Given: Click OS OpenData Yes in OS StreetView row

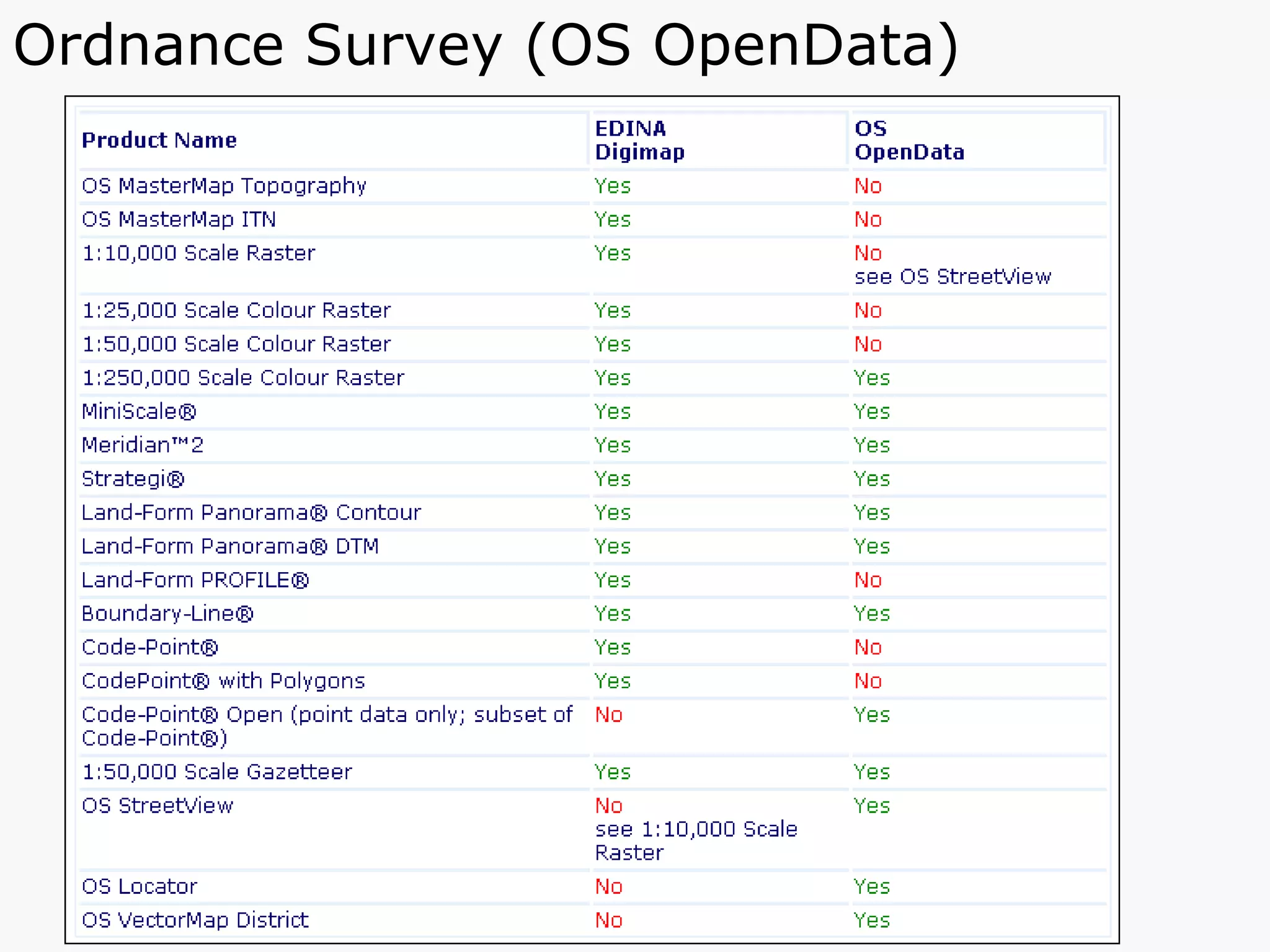Looking at the screenshot, I should [872, 805].
